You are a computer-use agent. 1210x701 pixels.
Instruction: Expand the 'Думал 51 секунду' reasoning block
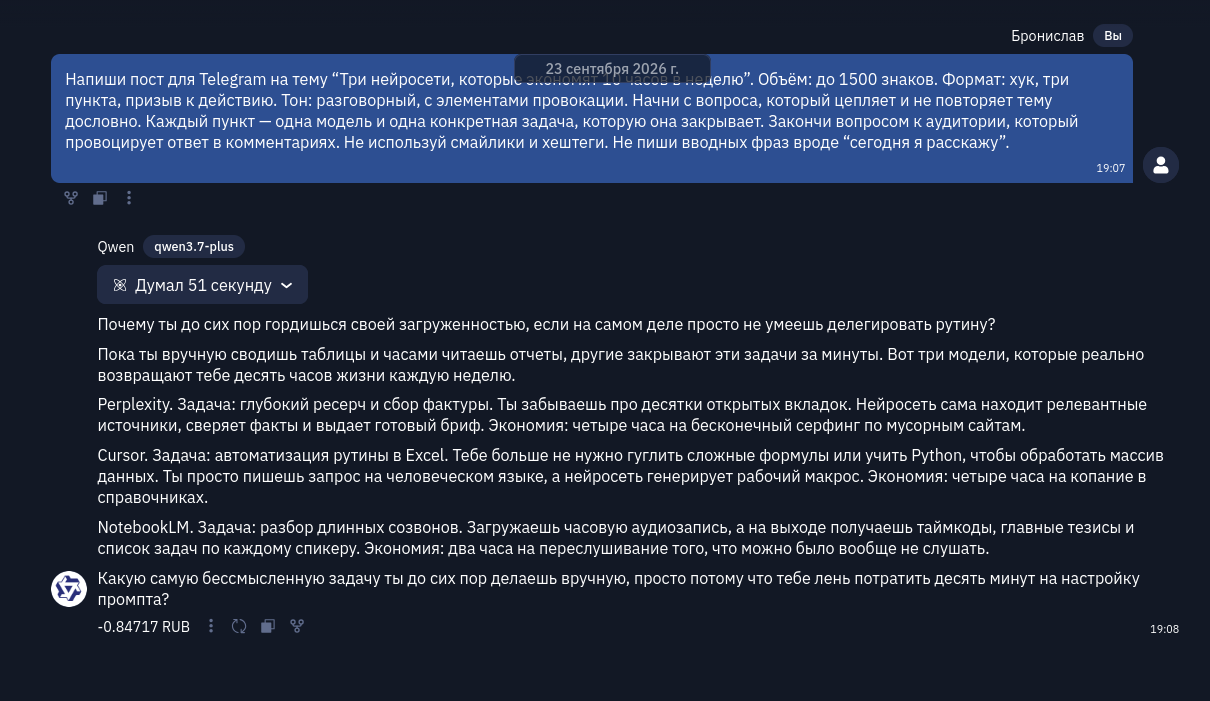coord(202,285)
